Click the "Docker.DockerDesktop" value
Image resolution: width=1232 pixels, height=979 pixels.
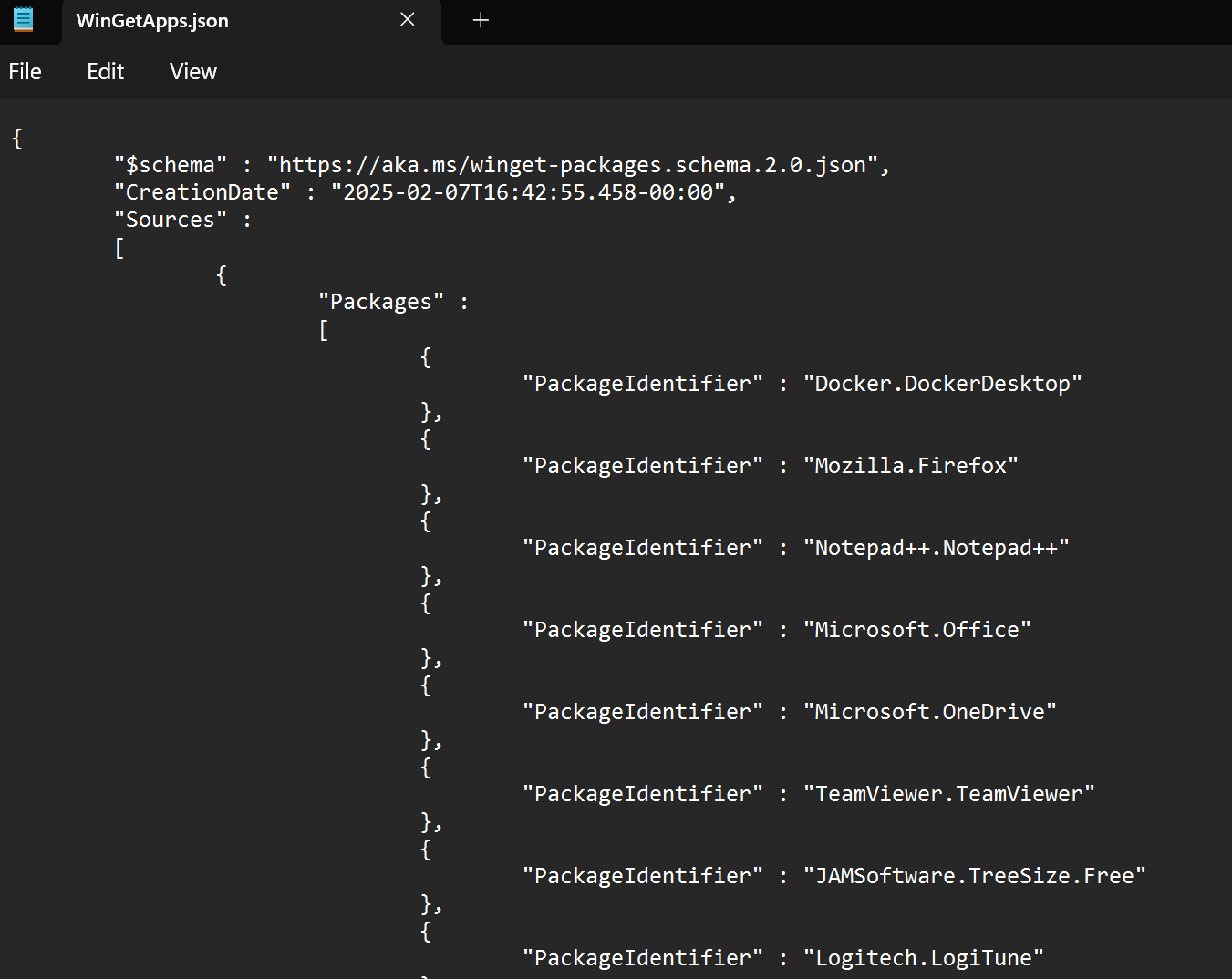point(943,384)
